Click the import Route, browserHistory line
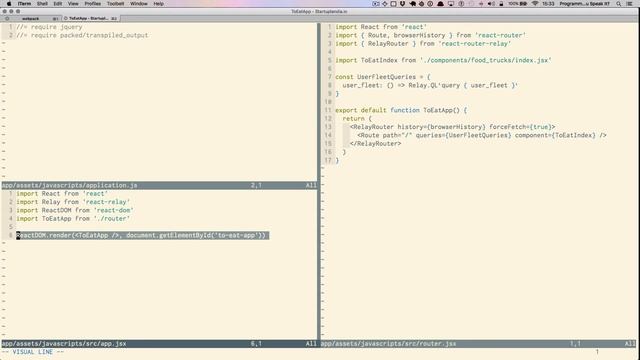The height and width of the screenshot is (360, 640). point(431,35)
